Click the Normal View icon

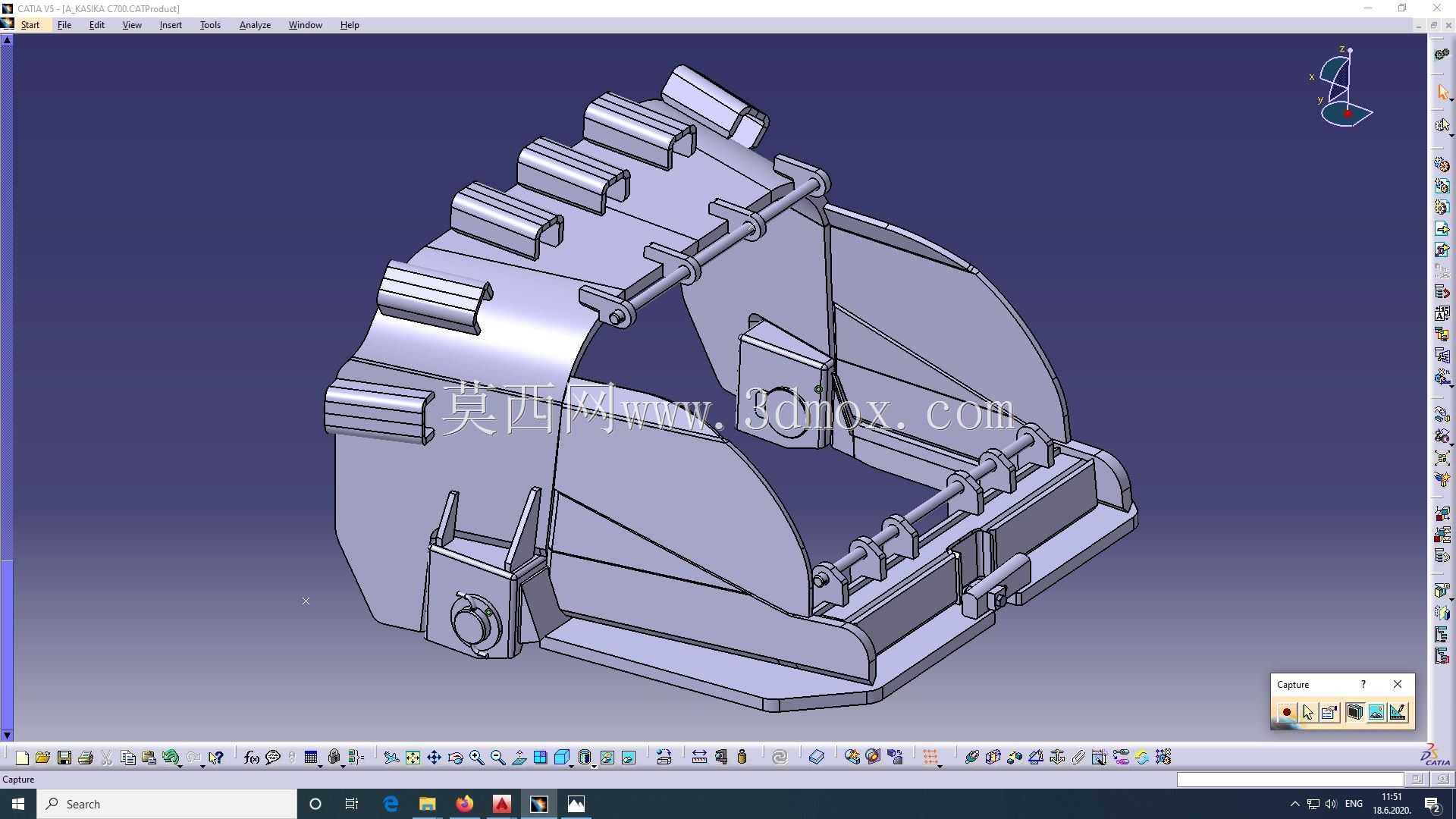pyautogui.click(x=519, y=757)
